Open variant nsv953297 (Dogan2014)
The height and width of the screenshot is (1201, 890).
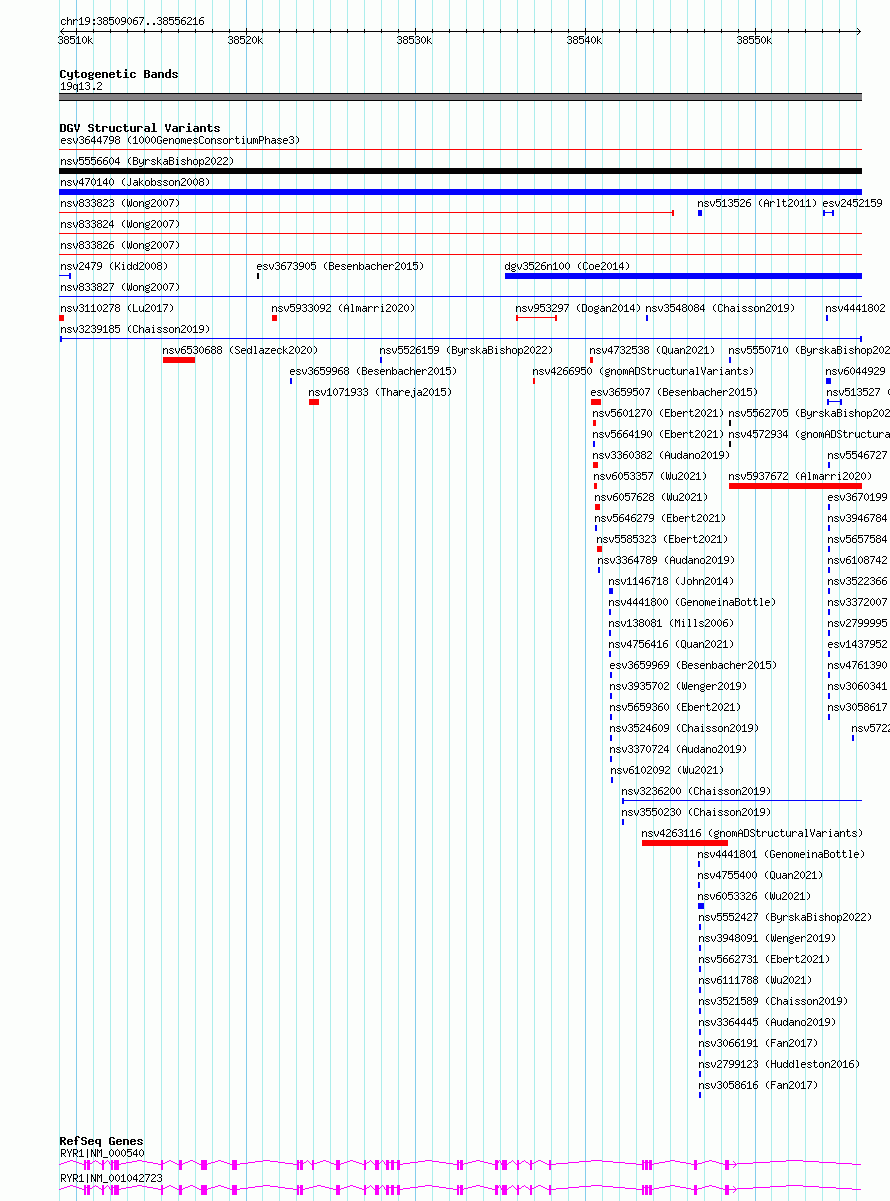(x=578, y=308)
